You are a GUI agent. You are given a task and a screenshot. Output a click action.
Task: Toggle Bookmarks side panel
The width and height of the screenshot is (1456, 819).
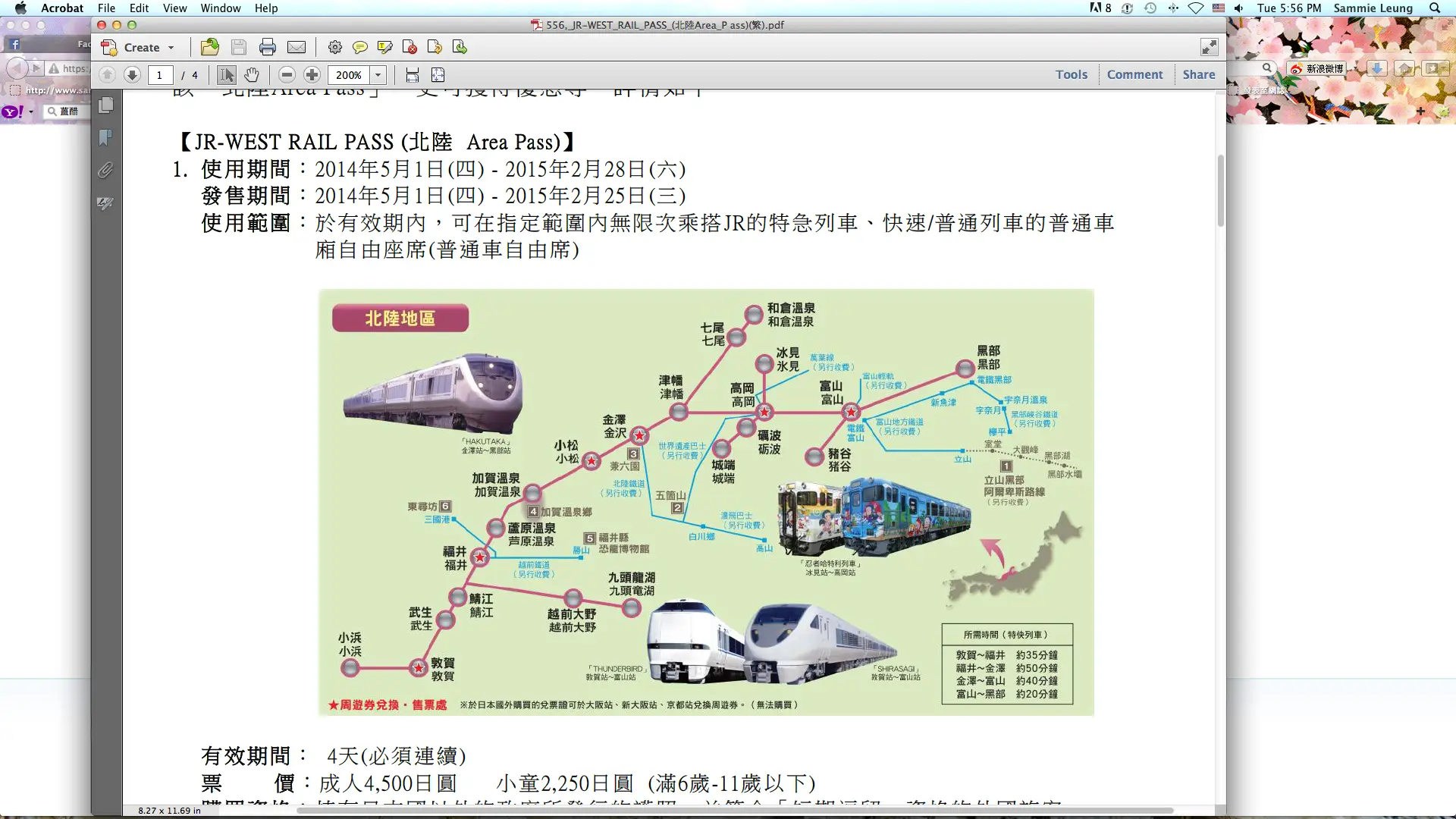point(106,137)
